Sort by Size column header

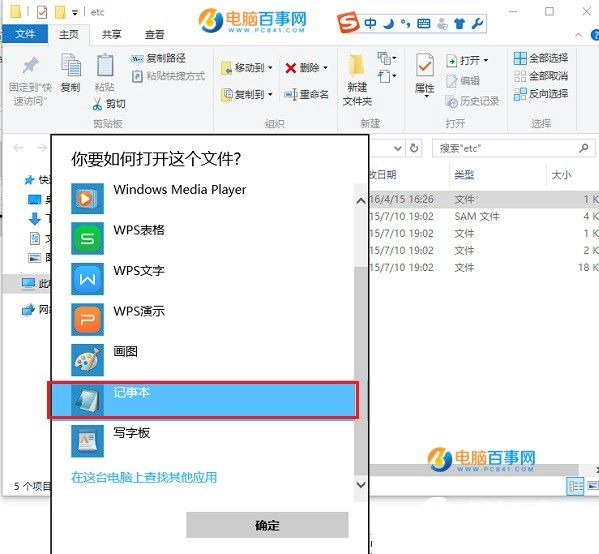coord(561,175)
